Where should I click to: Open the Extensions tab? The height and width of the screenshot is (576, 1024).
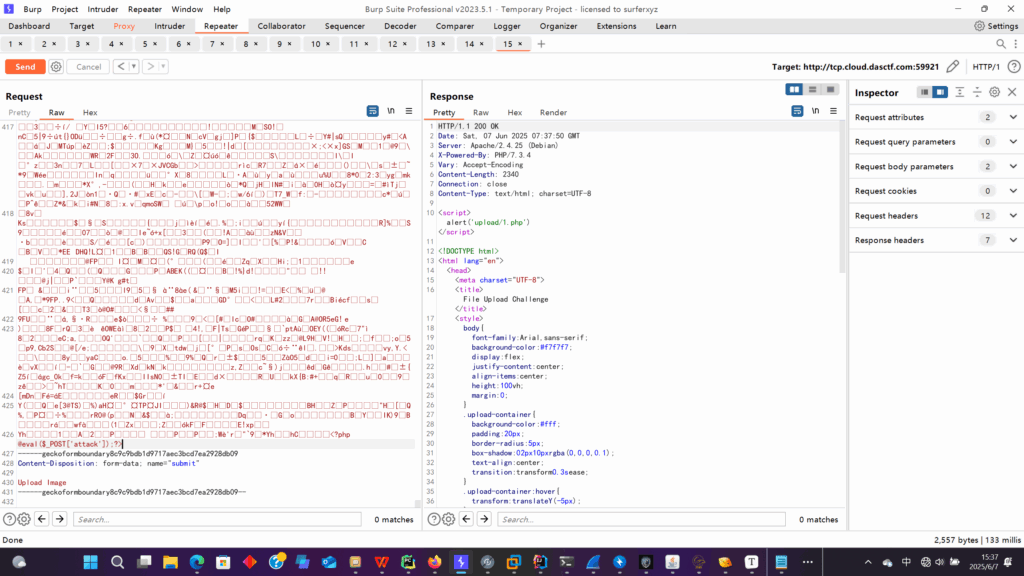pos(616,26)
